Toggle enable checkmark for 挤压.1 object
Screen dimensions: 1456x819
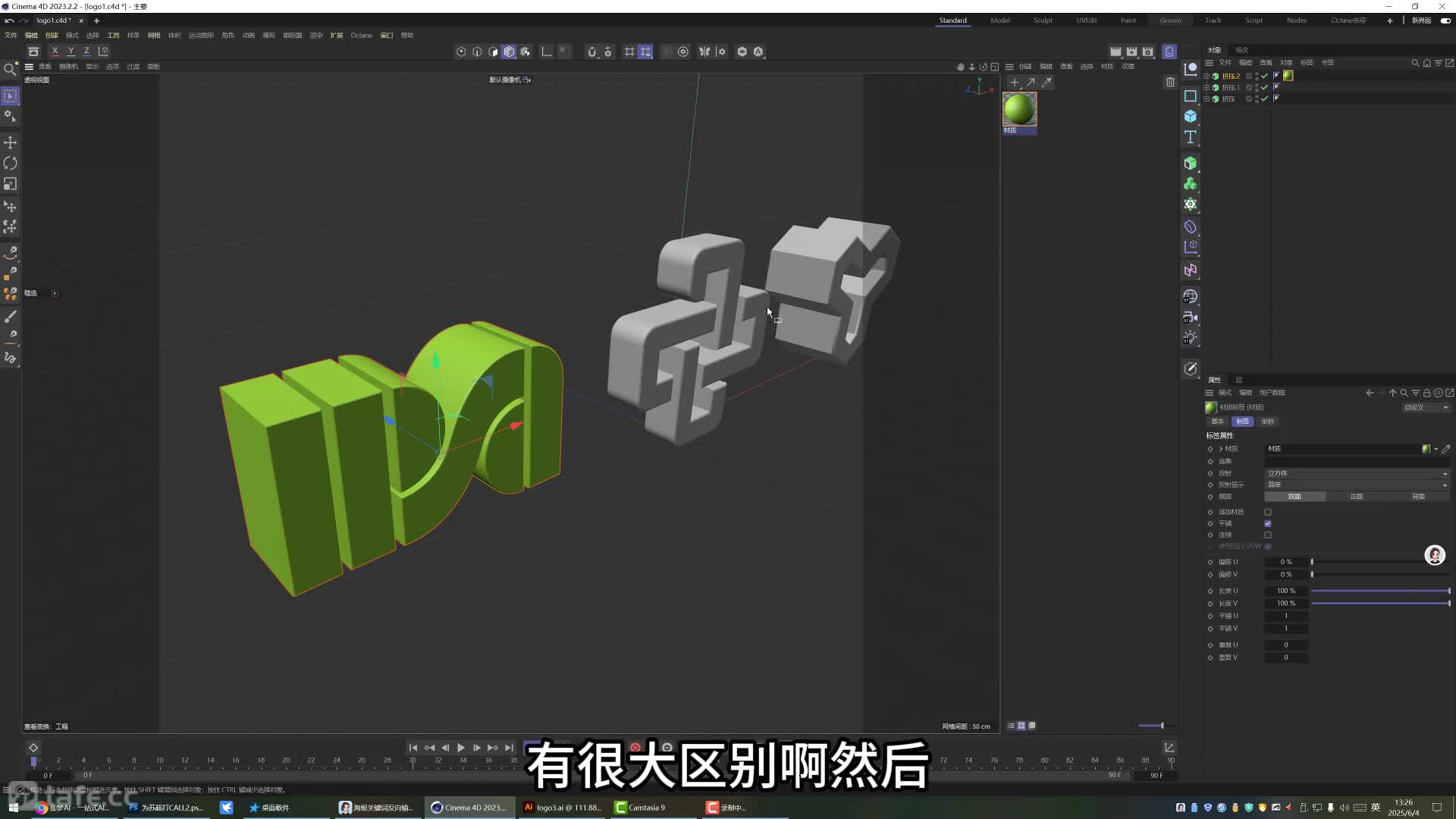(1264, 87)
